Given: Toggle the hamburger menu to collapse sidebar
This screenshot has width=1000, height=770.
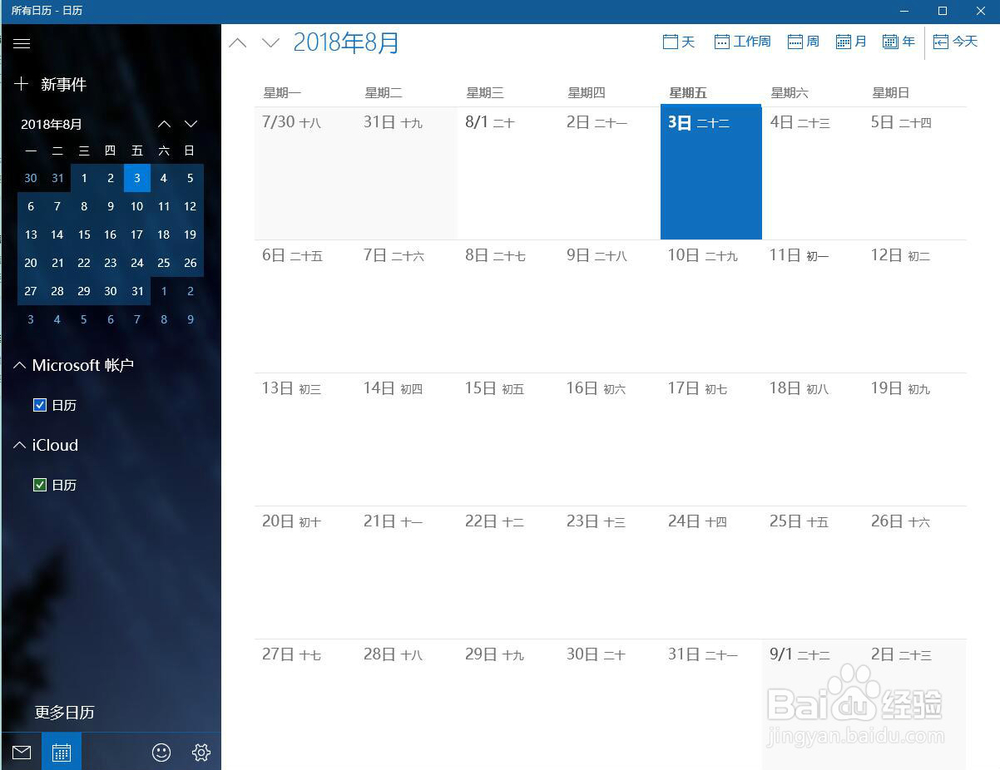Looking at the screenshot, I should [x=21, y=43].
